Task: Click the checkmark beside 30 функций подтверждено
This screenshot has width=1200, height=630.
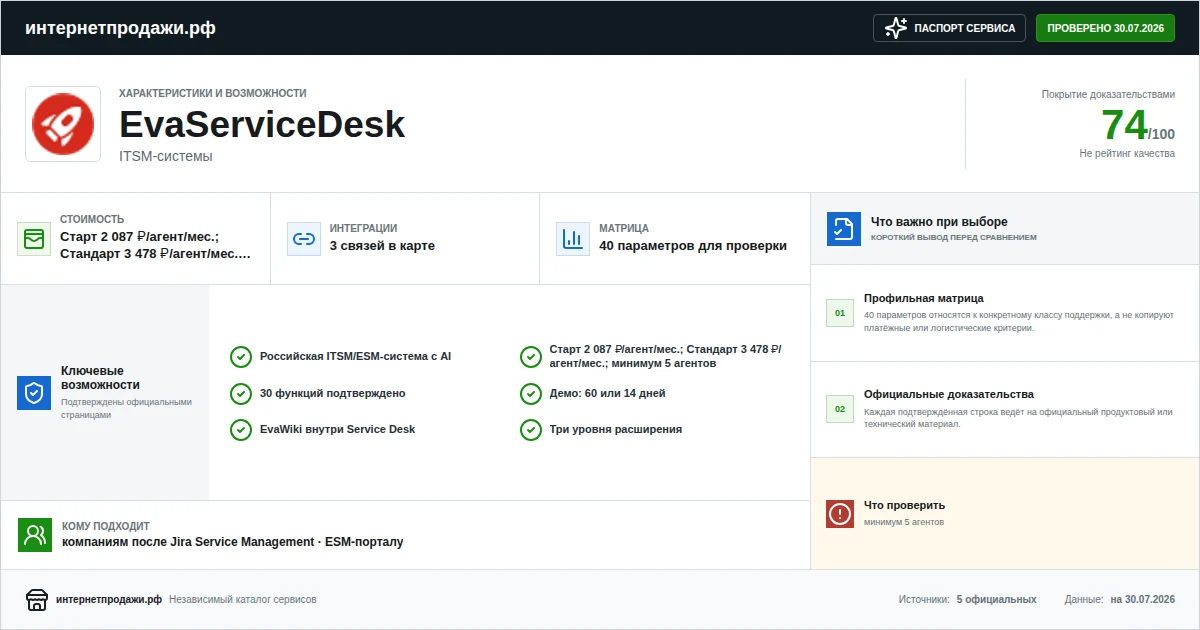Action: pos(241,393)
